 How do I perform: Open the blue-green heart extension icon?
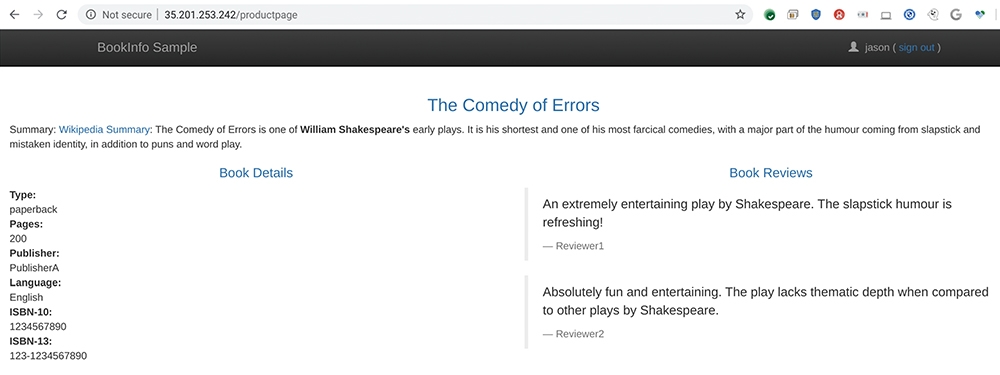point(980,15)
